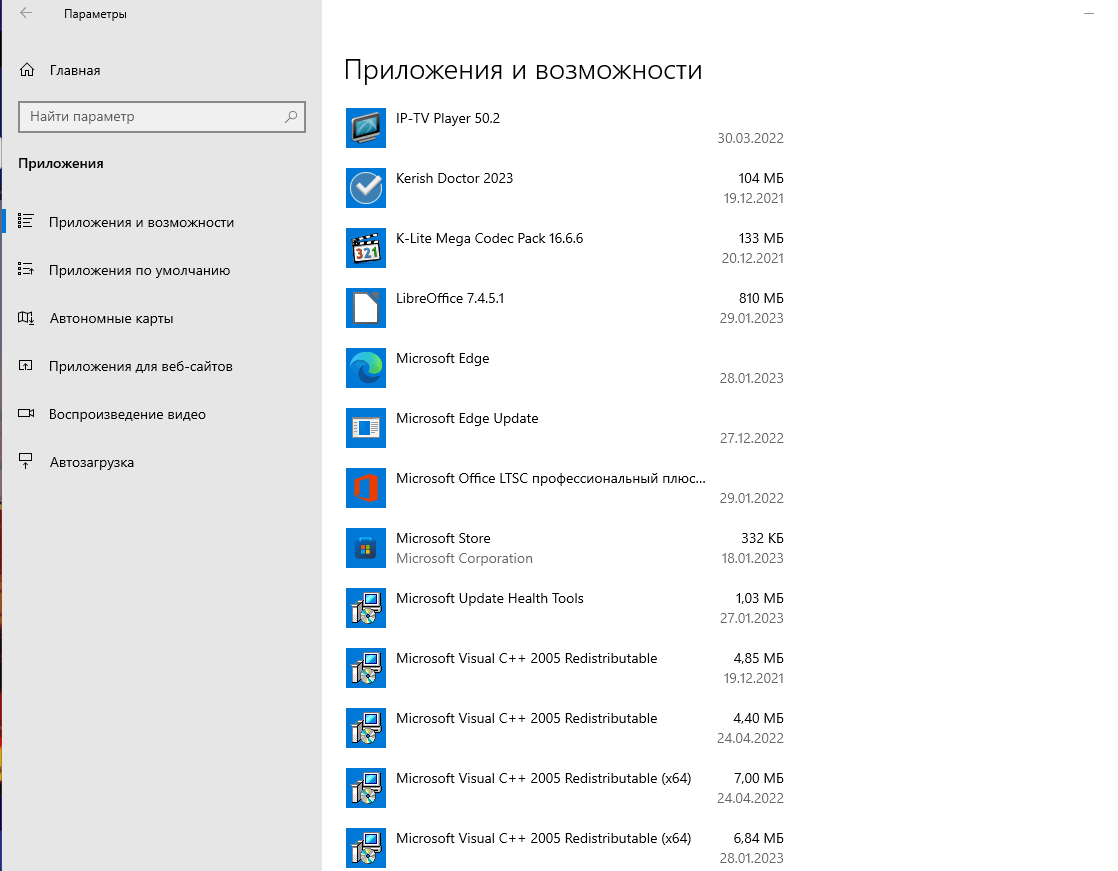The width and height of the screenshot is (1118, 871).
Task: Click the Microsoft Office LTSC icon
Action: click(x=366, y=488)
